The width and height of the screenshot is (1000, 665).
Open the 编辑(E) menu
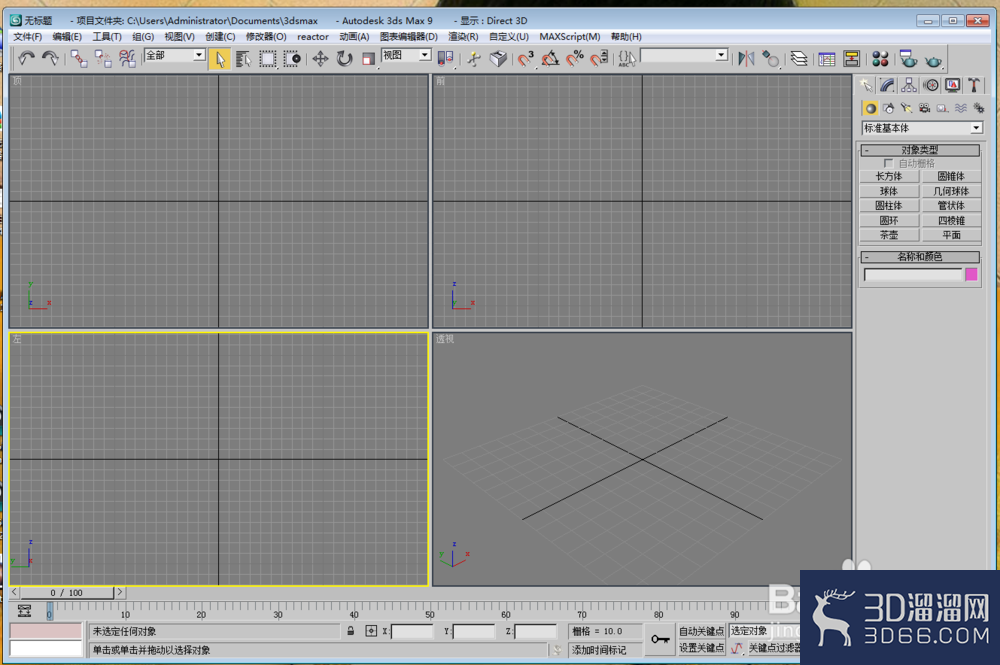[x=67, y=37]
